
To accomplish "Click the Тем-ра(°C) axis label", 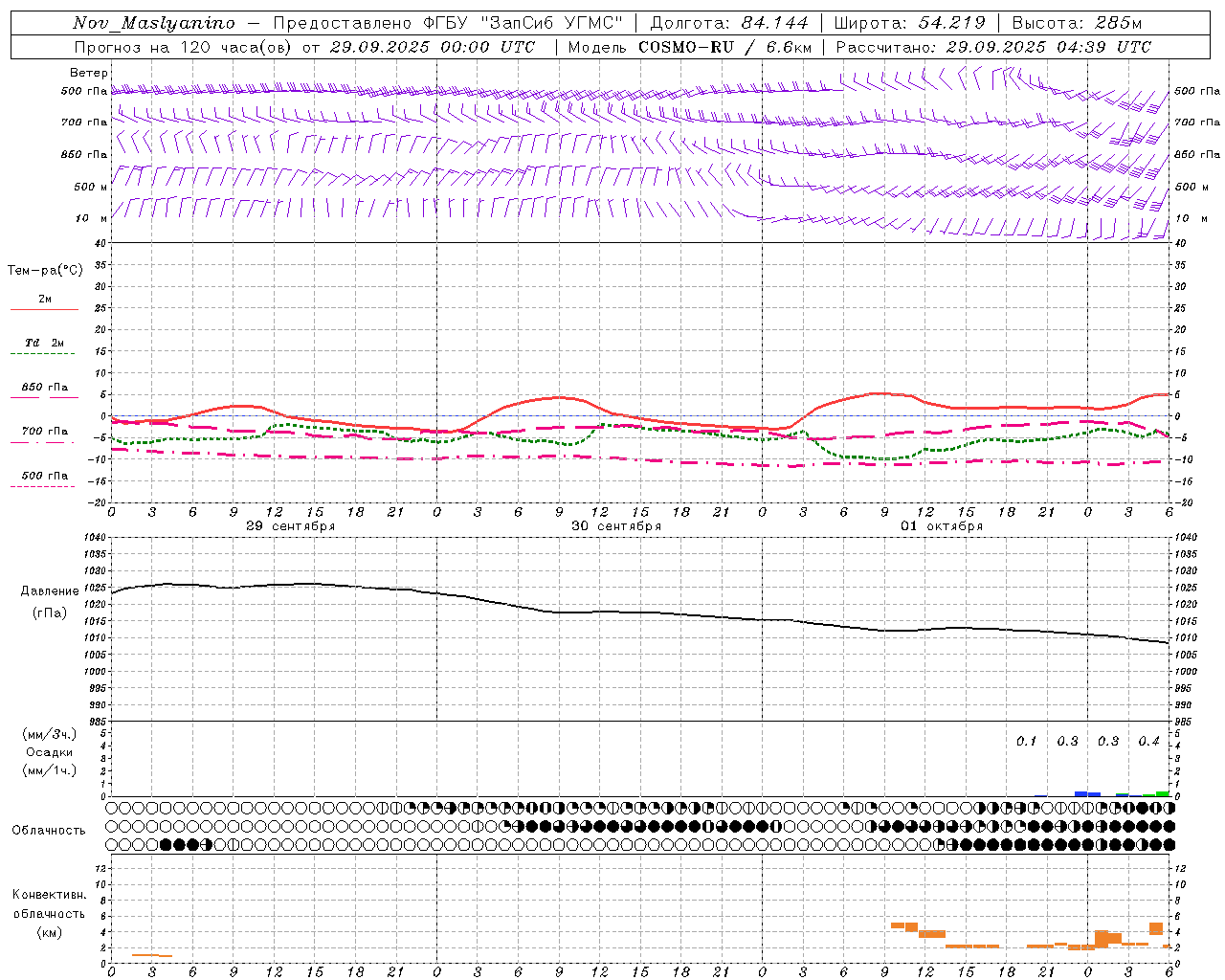I will click(45, 271).
